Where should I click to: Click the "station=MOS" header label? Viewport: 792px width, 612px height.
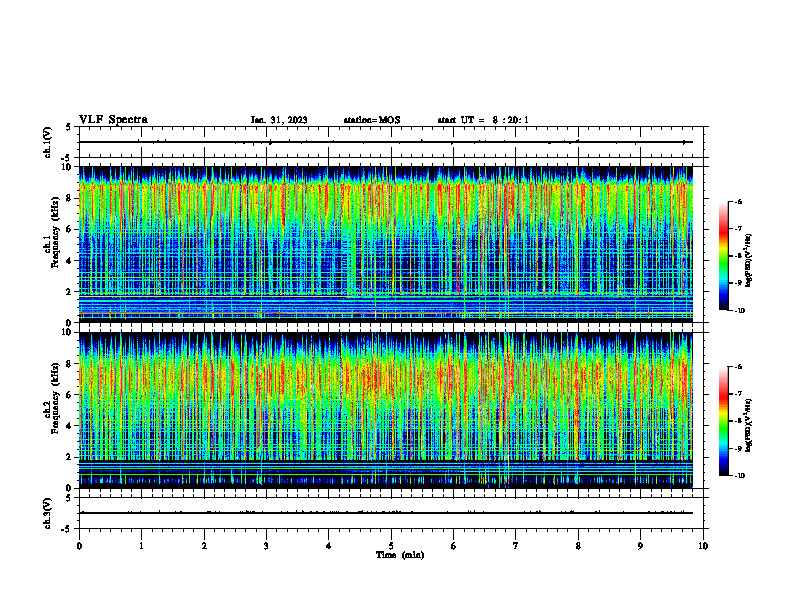click(372, 120)
